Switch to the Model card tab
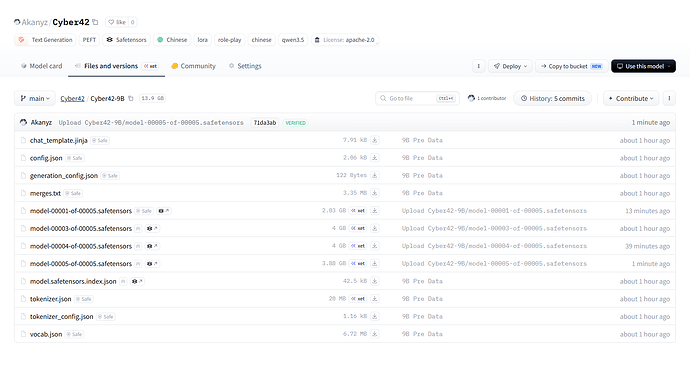This screenshot has width=690, height=380. [41, 66]
